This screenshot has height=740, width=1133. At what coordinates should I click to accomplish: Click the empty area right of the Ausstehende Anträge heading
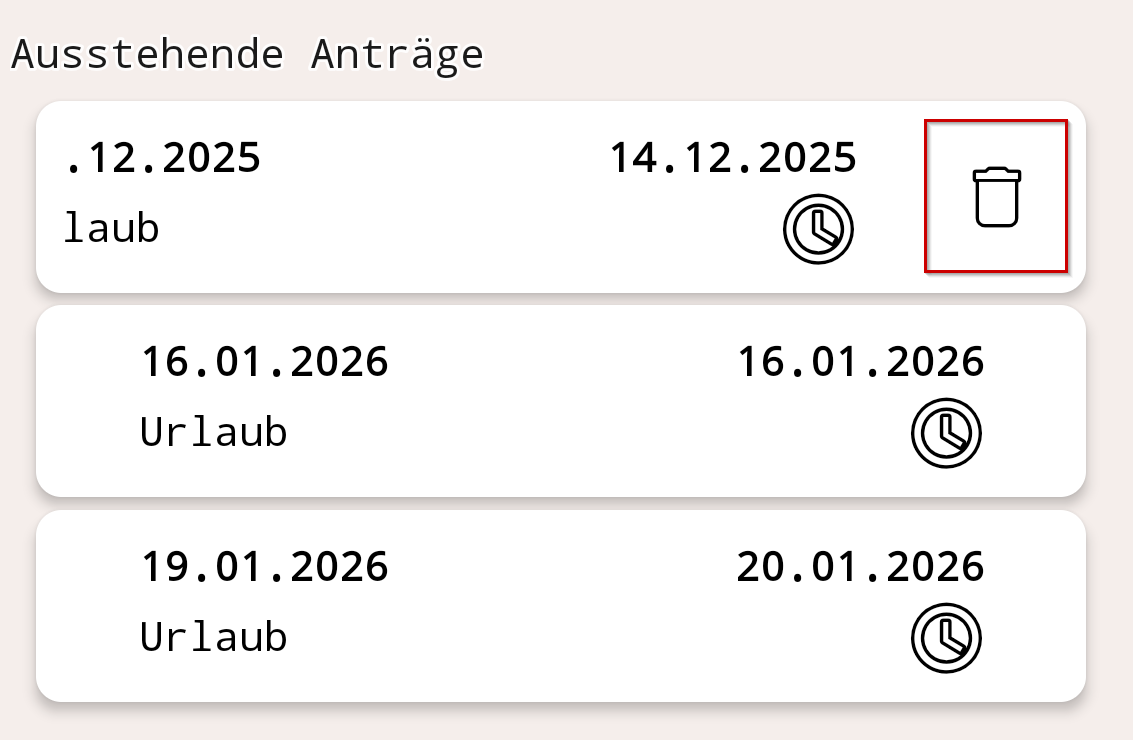800,54
